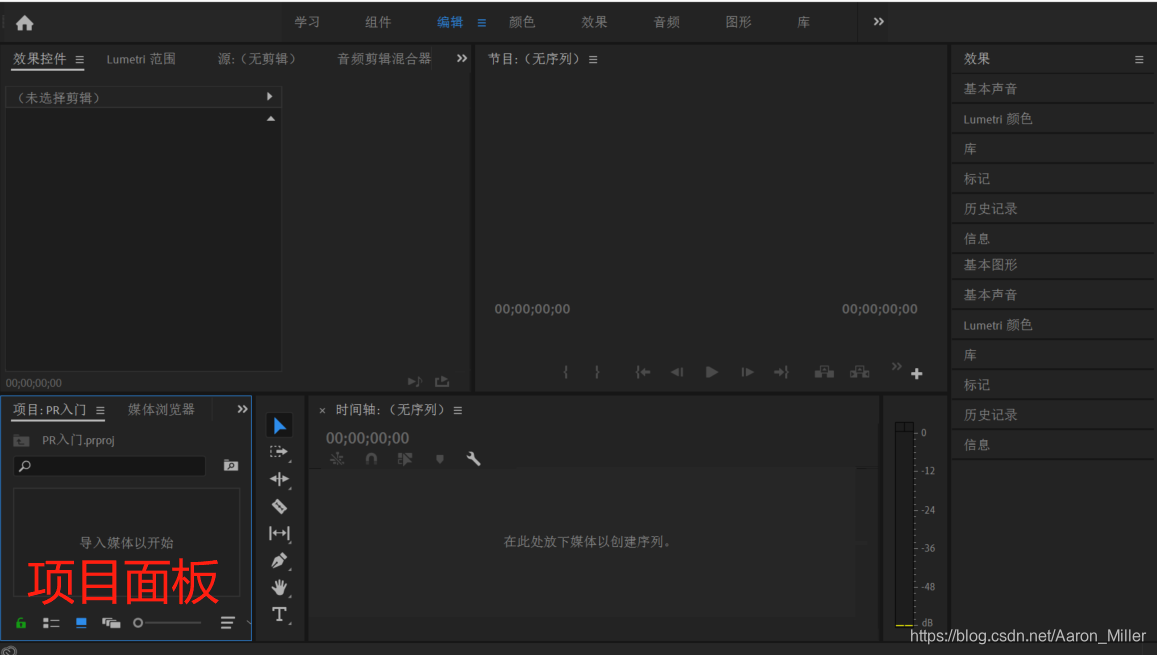This screenshot has height=655, width=1157.
Task: Toggle project writable green lock
Action: pos(21,623)
